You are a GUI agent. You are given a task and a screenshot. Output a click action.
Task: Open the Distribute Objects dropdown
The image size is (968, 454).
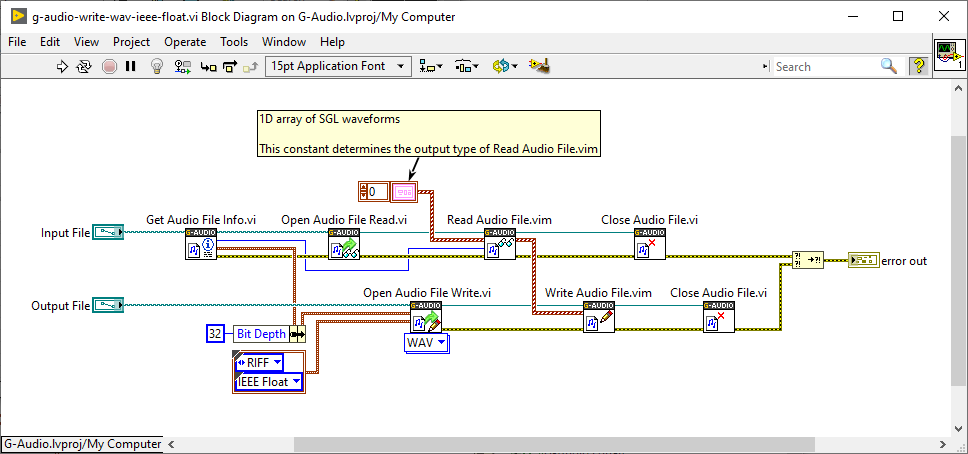click(x=467, y=66)
